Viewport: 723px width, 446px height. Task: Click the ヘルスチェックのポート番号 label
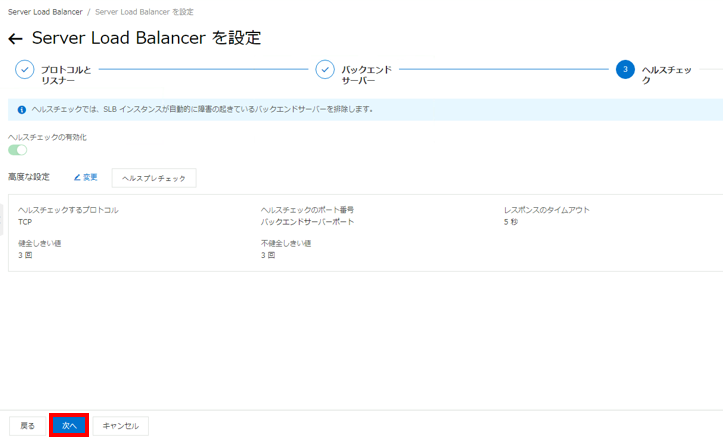[x=308, y=210]
